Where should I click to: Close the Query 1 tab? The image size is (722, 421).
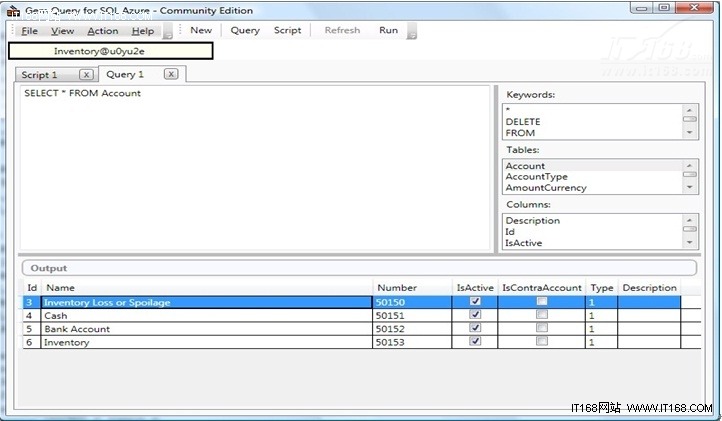[171, 74]
